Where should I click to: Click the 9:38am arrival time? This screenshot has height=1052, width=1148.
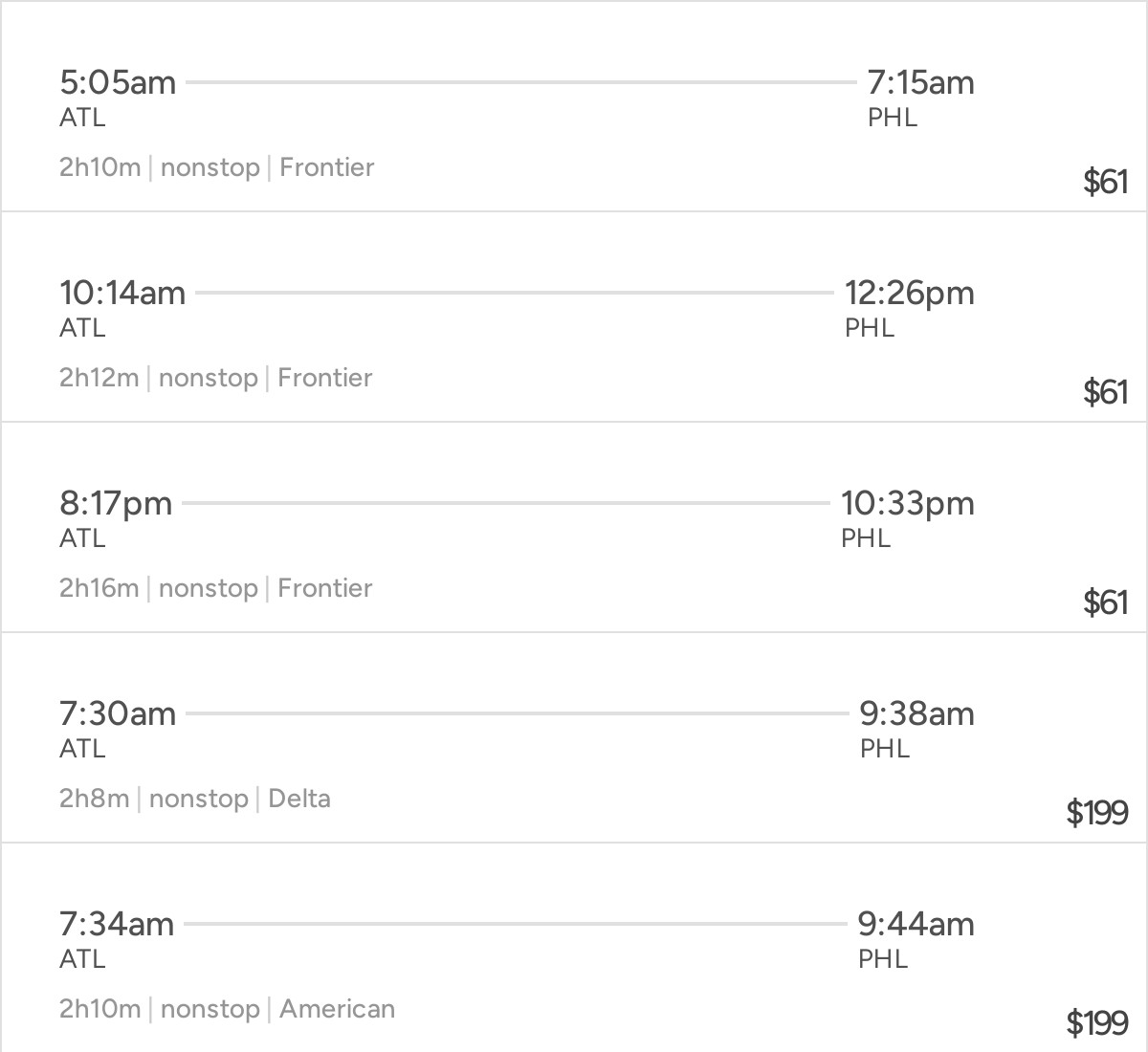[x=916, y=713]
